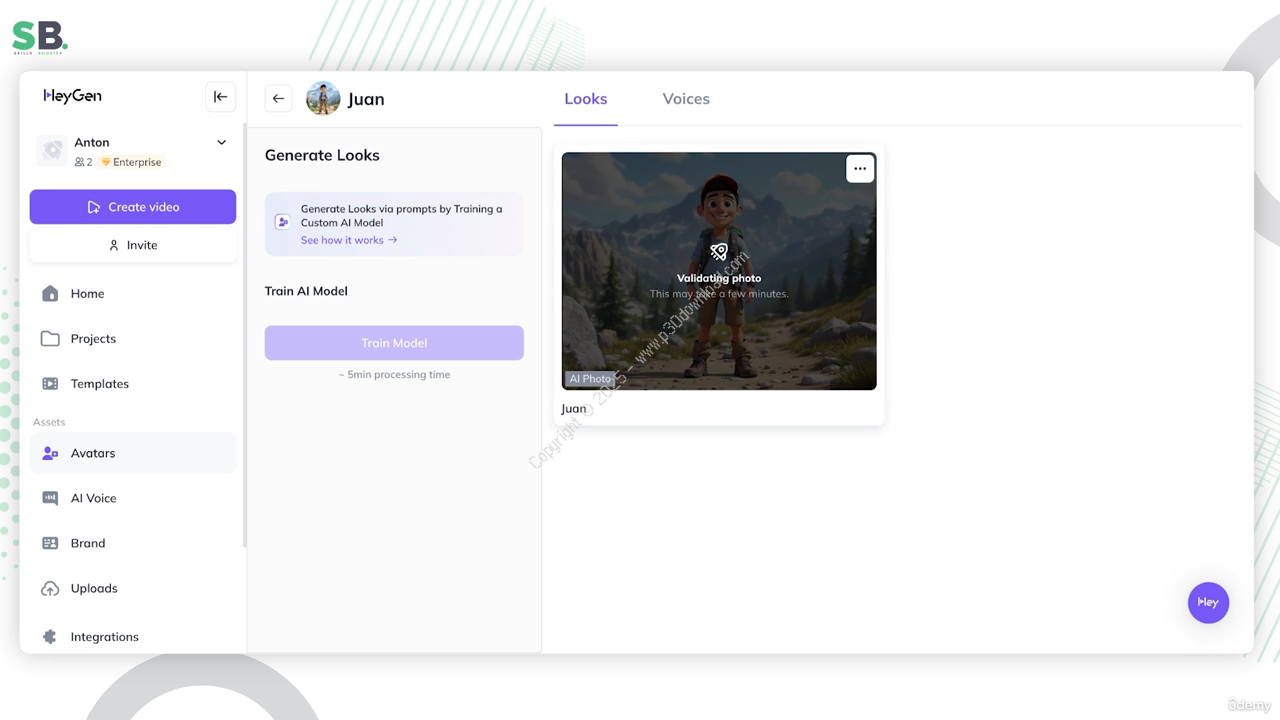The height and width of the screenshot is (720, 1280).
Task: Collapse the sidebar with the arrow icon
Action: tap(220, 97)
